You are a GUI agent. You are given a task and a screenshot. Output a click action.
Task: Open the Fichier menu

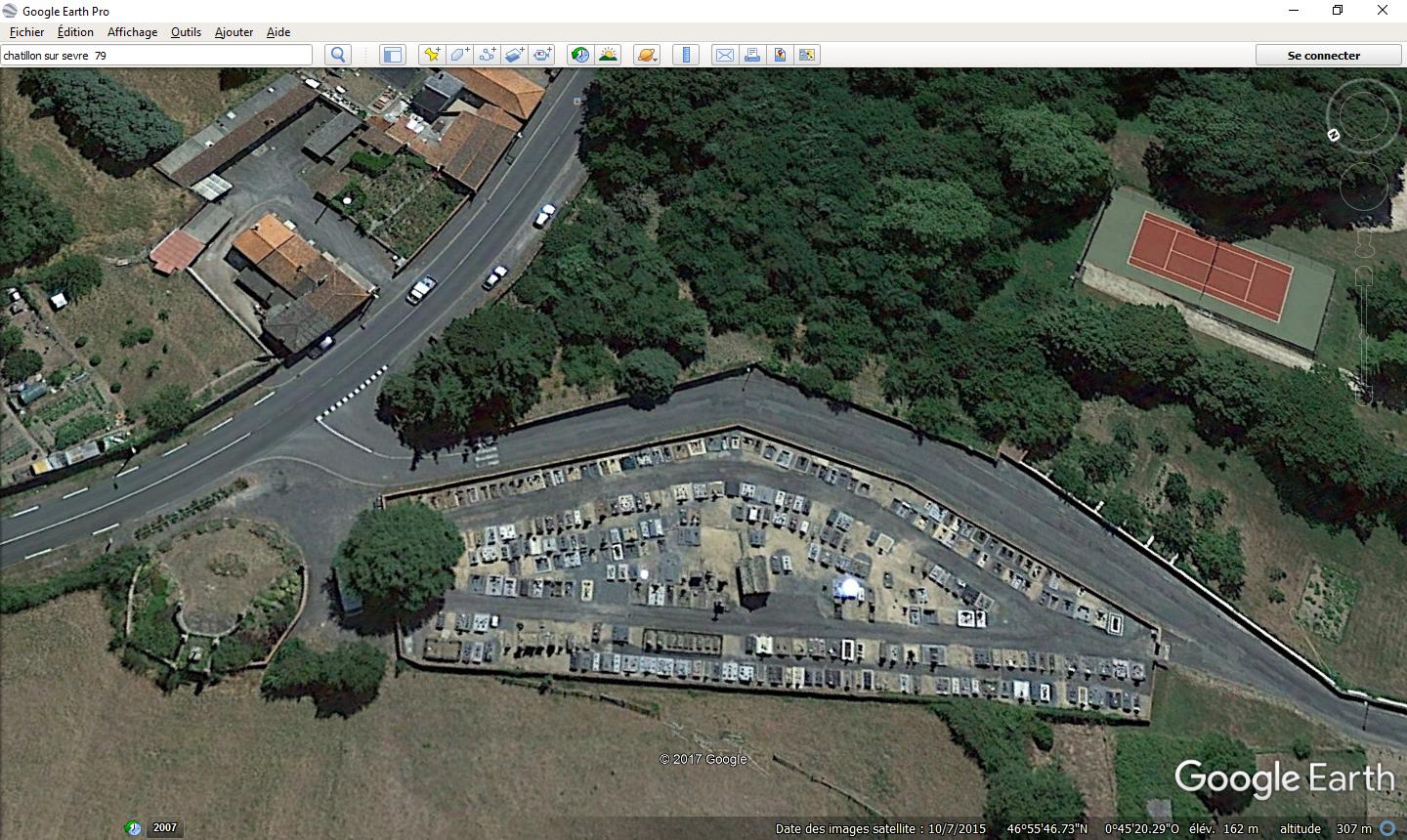(x=26, y=31)
